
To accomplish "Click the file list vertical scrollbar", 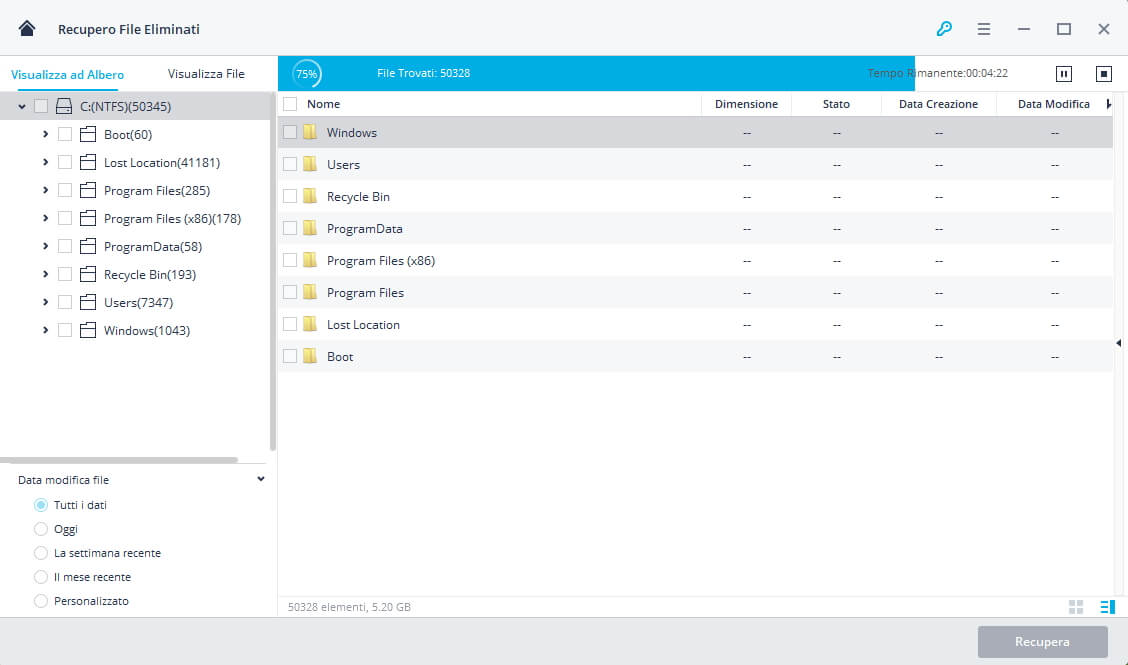I will point(1120,343).
